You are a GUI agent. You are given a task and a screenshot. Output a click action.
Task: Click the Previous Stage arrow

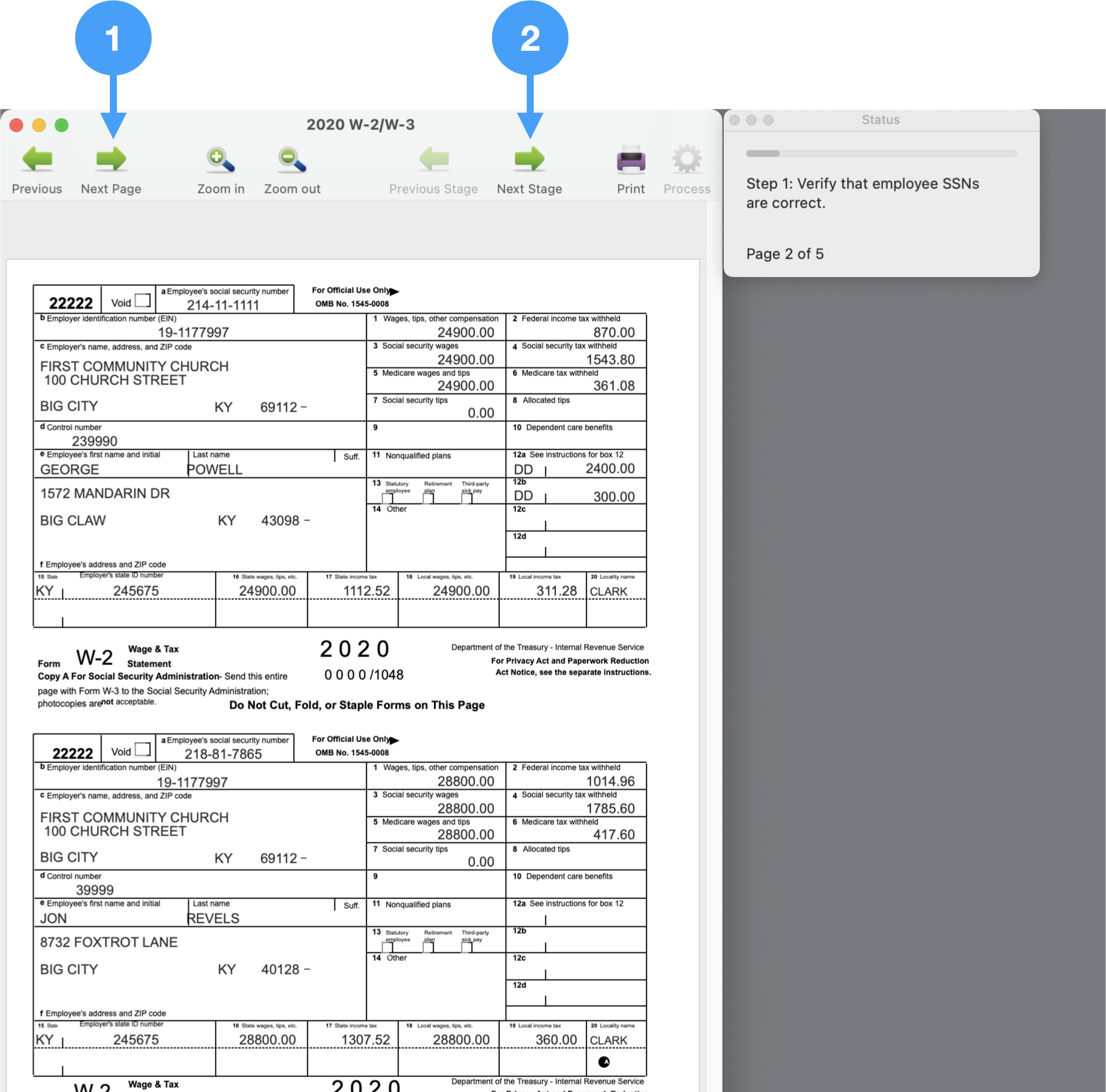(x=433, y=159)
